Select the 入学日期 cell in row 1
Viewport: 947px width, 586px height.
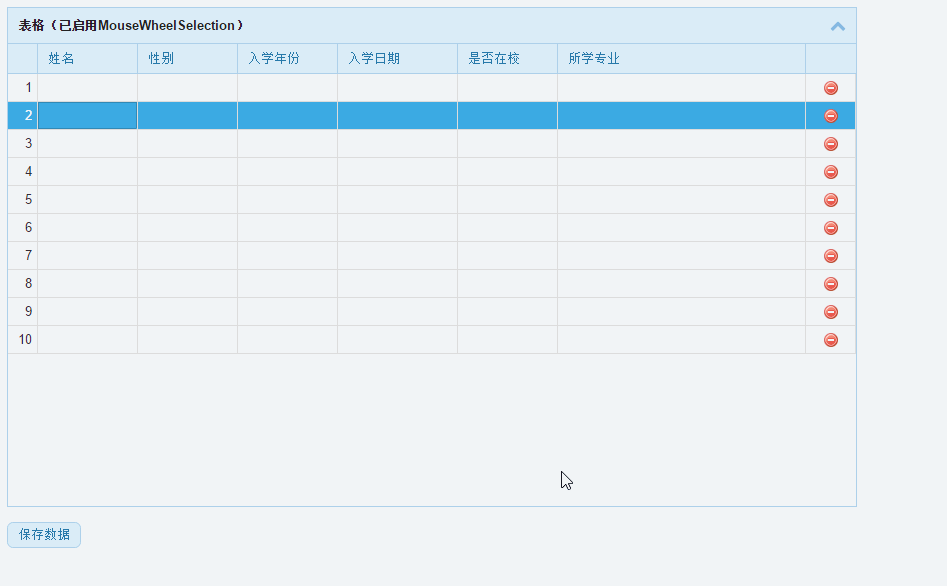point(397,88)
